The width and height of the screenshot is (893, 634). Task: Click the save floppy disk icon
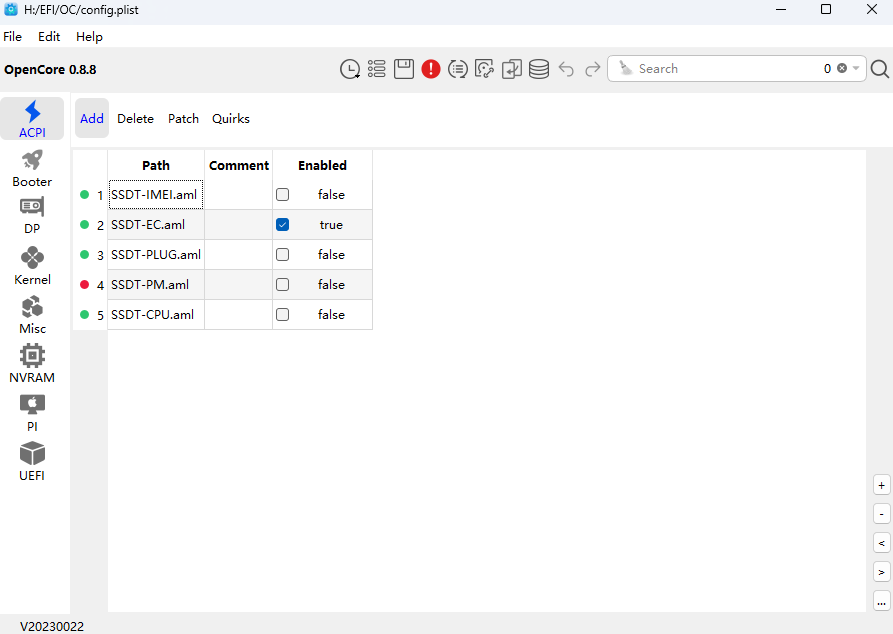[x=404, y=69]
